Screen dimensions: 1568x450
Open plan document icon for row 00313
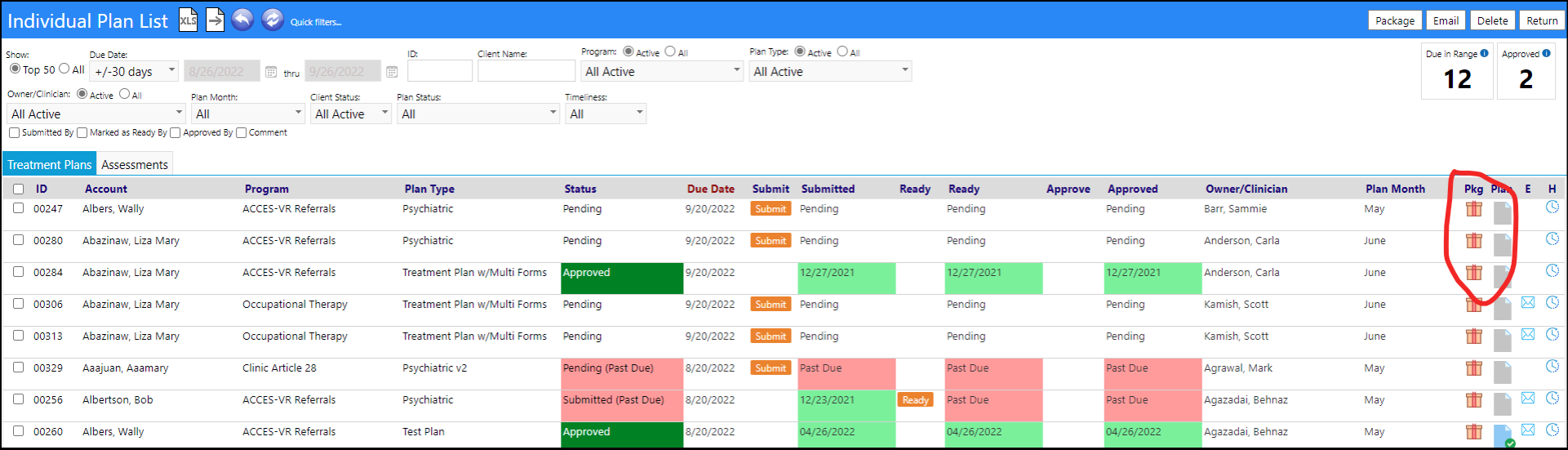click(1503, 341)
